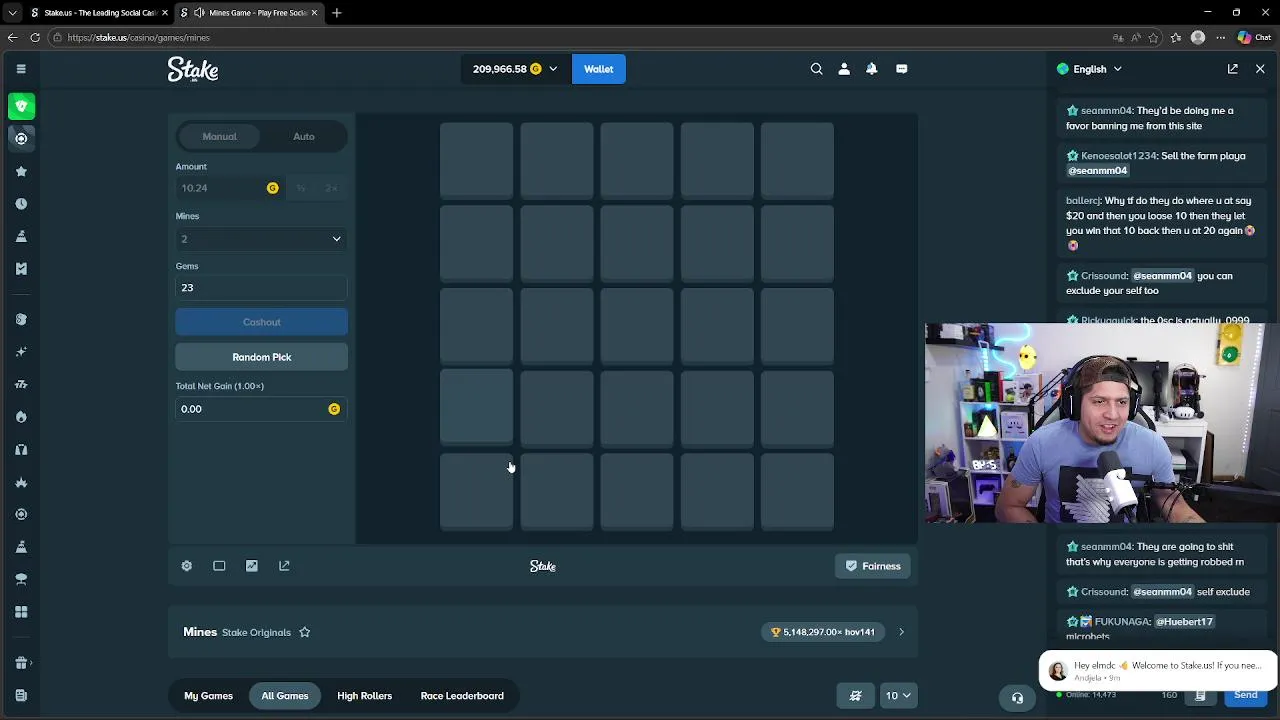This screenshot has width=1280, height=720.
Task: Halve the bet with the ½ button
Action: pos(300,188)
